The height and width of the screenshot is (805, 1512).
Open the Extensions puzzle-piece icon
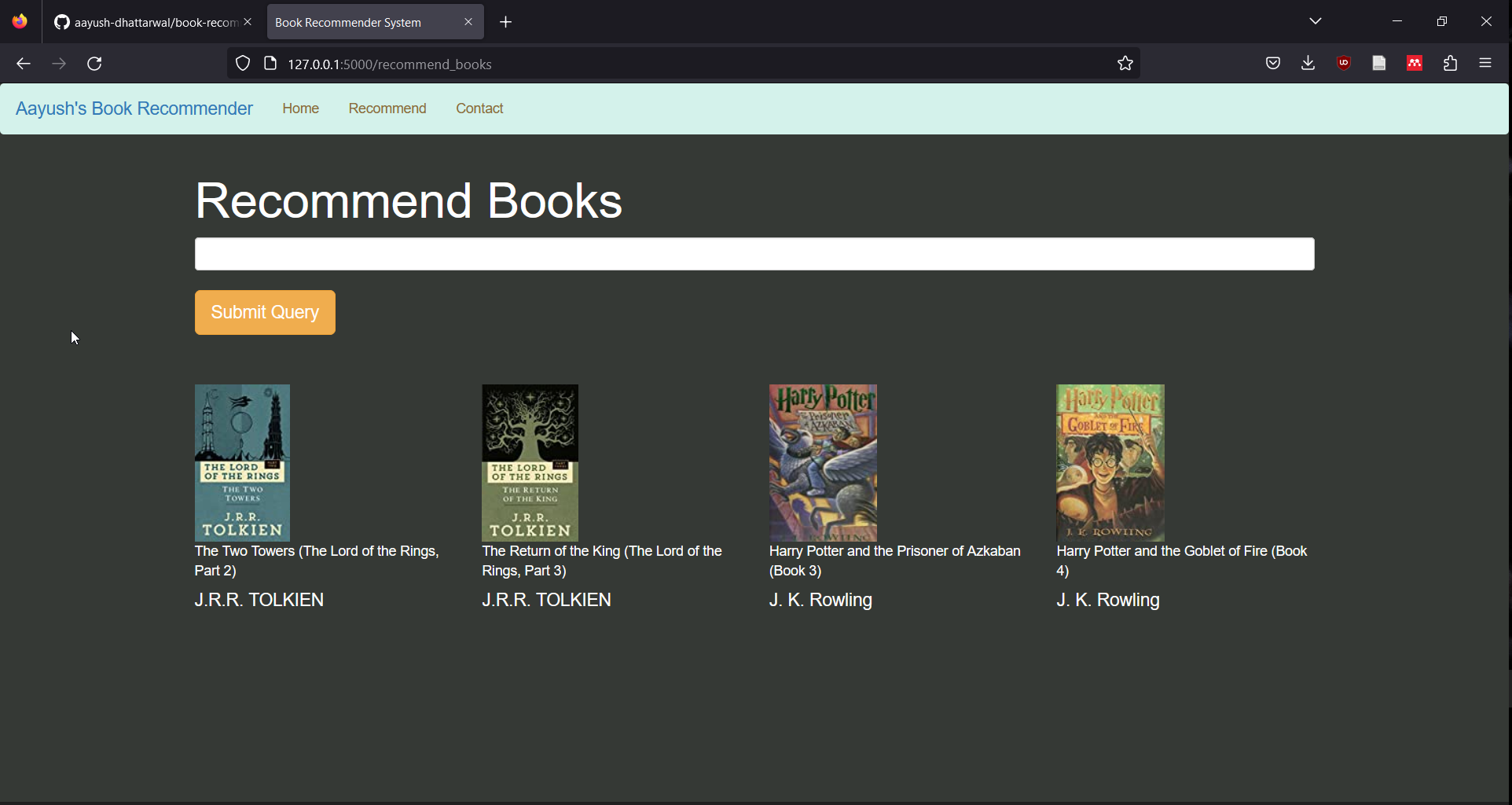point(1450,63)
